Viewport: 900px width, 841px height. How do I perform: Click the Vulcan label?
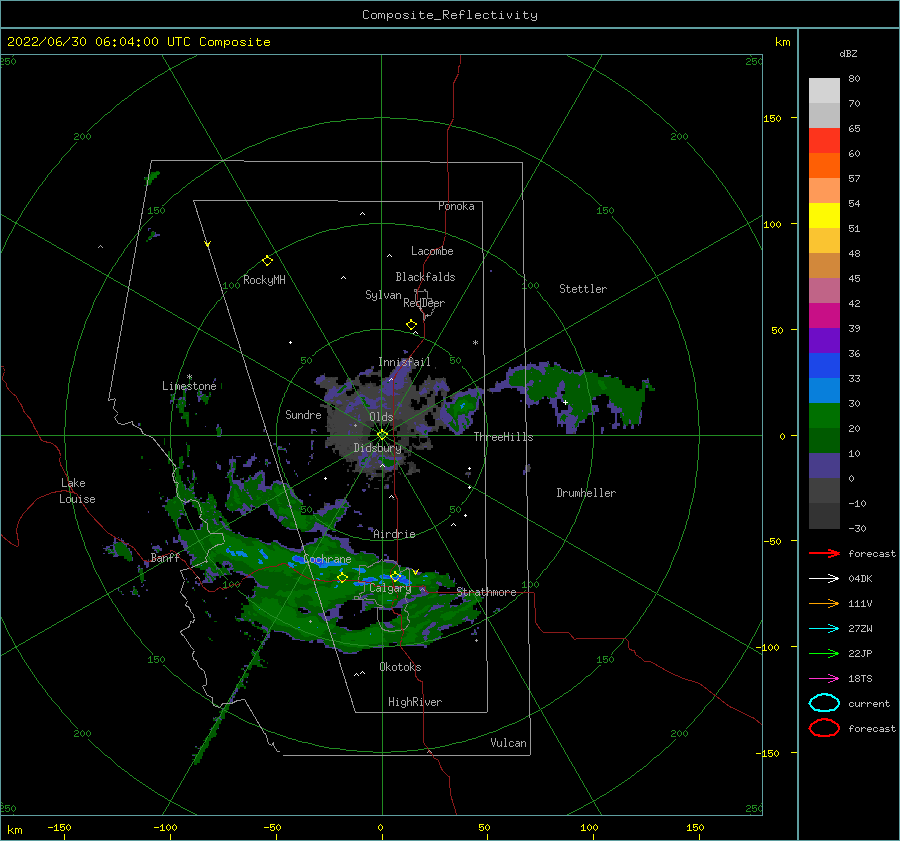click(509, 743)
